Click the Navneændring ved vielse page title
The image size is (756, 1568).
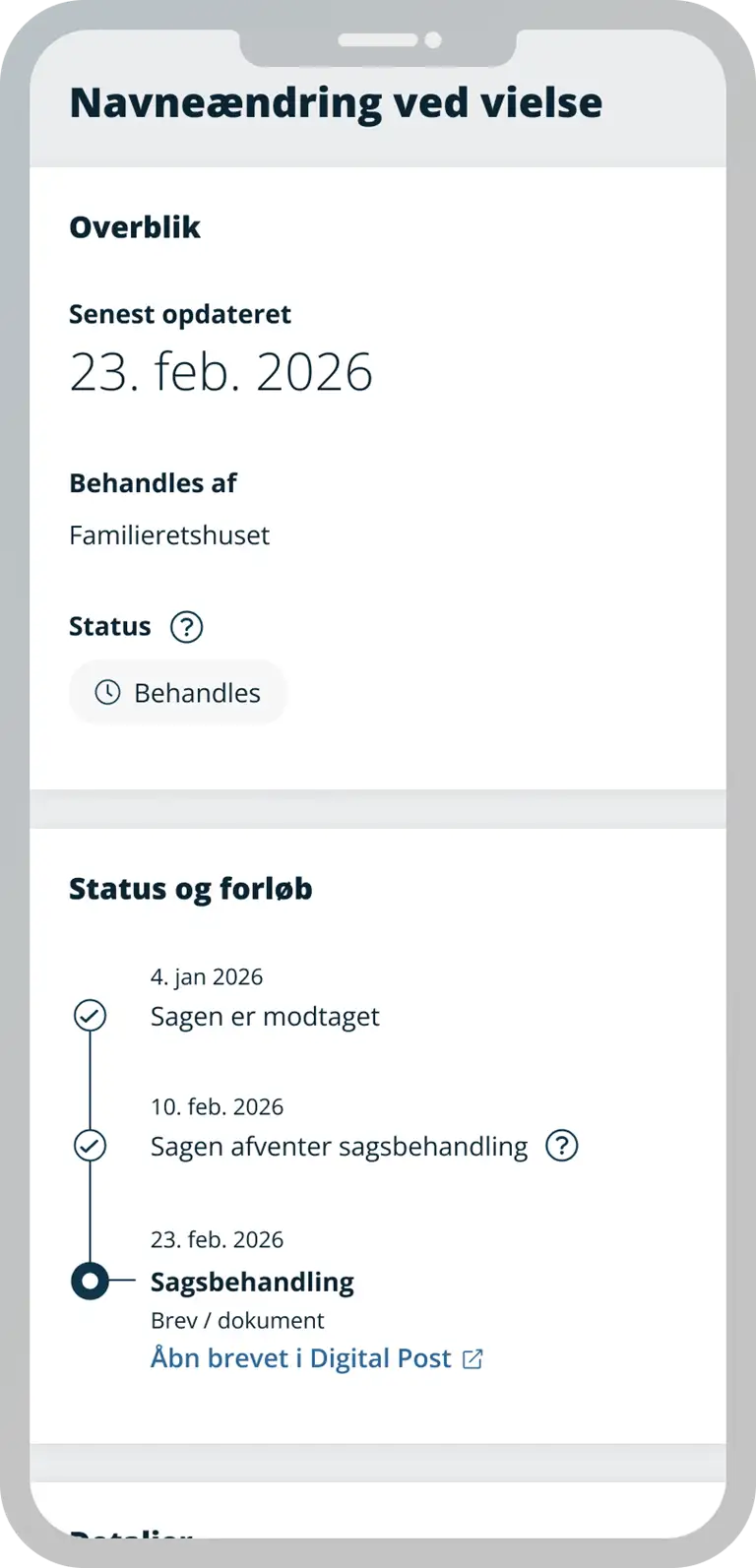(336, 103)
